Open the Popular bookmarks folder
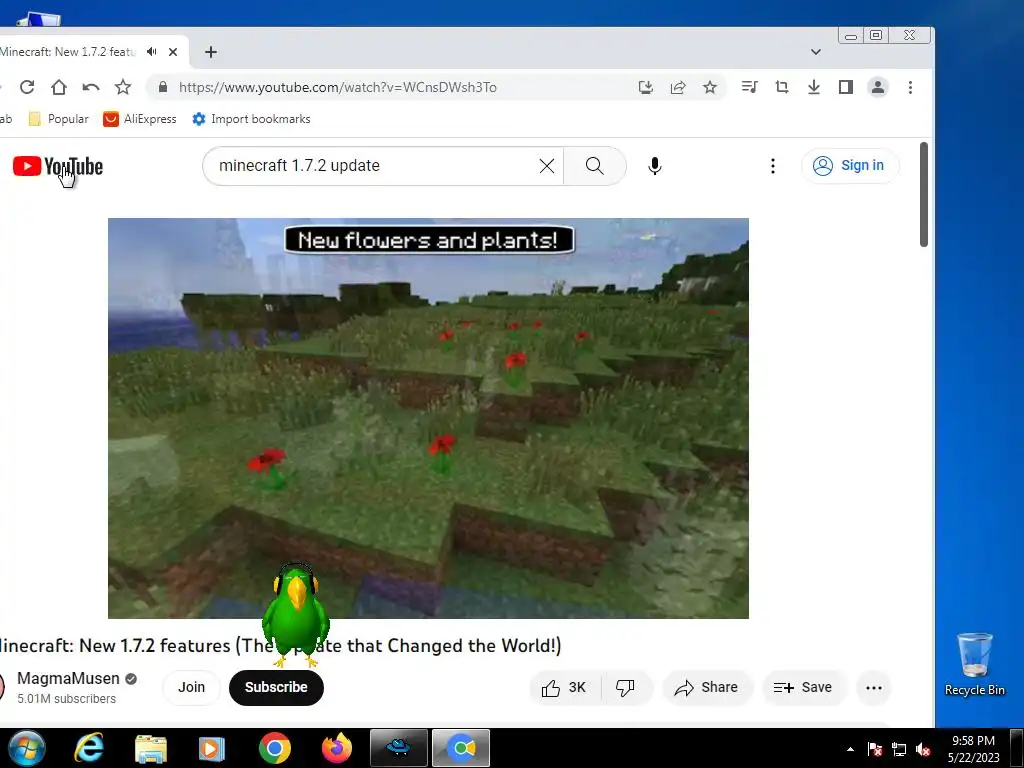 (x=59, y=119)
